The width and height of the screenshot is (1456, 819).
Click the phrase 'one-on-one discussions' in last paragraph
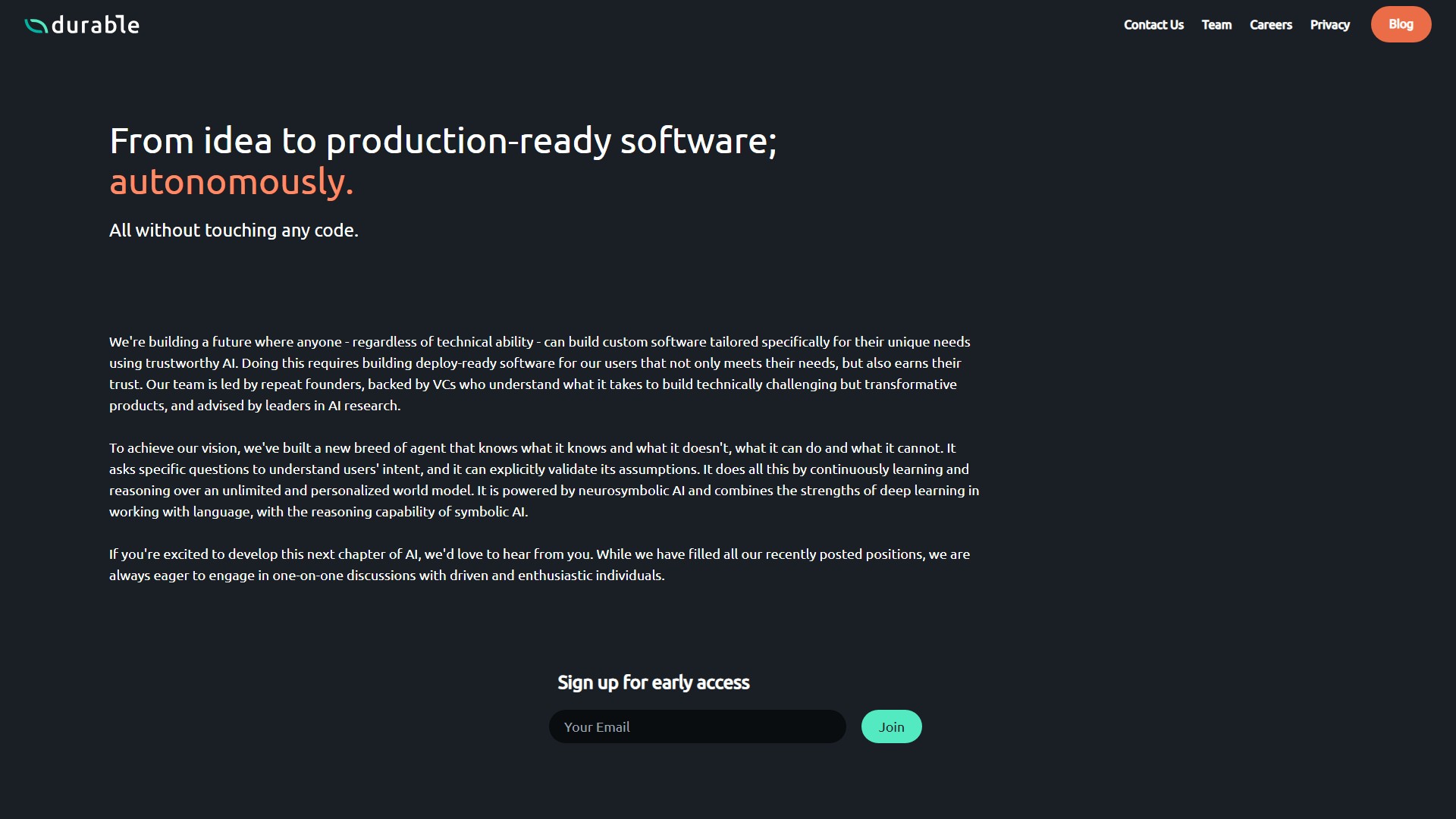click(x=344, y=576)
